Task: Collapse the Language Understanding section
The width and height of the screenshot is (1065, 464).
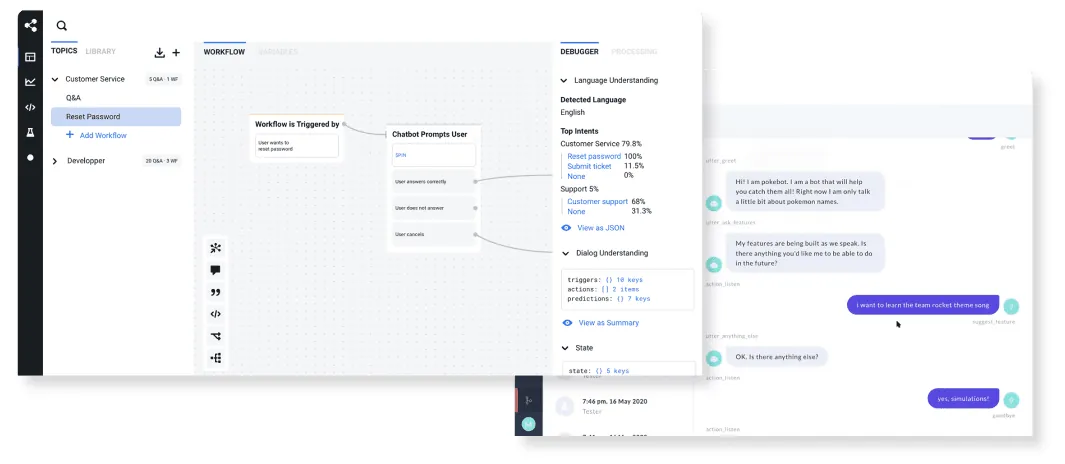Action: pyautogui.click(x=564, y=80)
